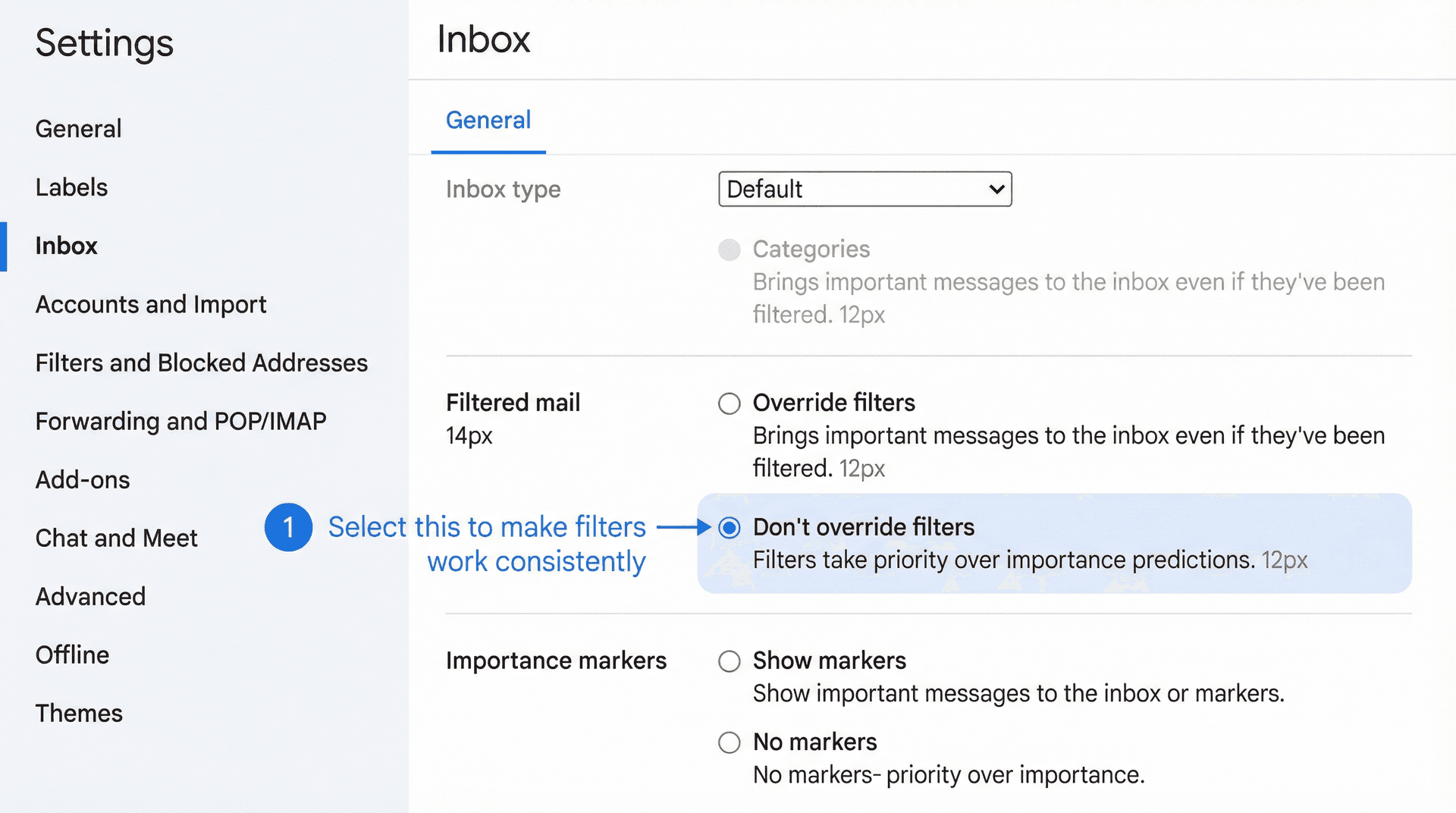1456x813 pixels.
Task: Open Accounts and Import settings
Action: click(x=150, y=304)
